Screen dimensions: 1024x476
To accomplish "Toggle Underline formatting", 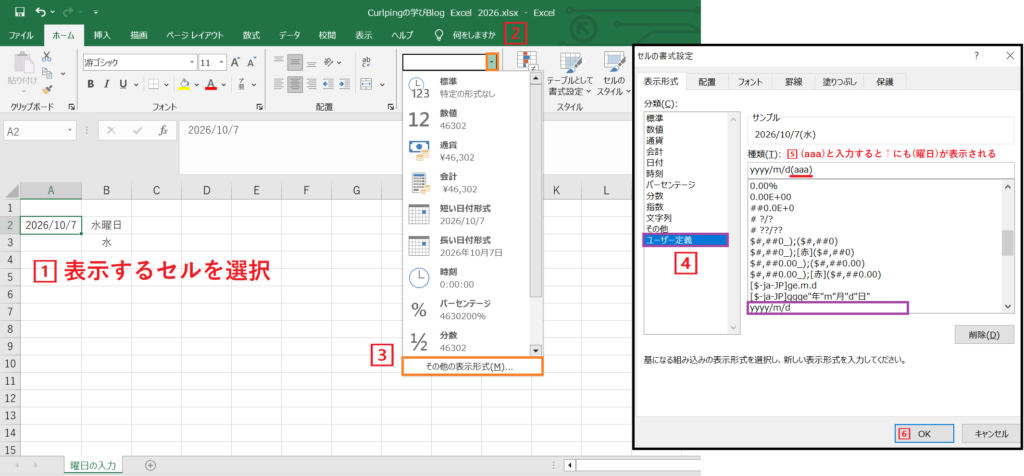I will point(122,84).
